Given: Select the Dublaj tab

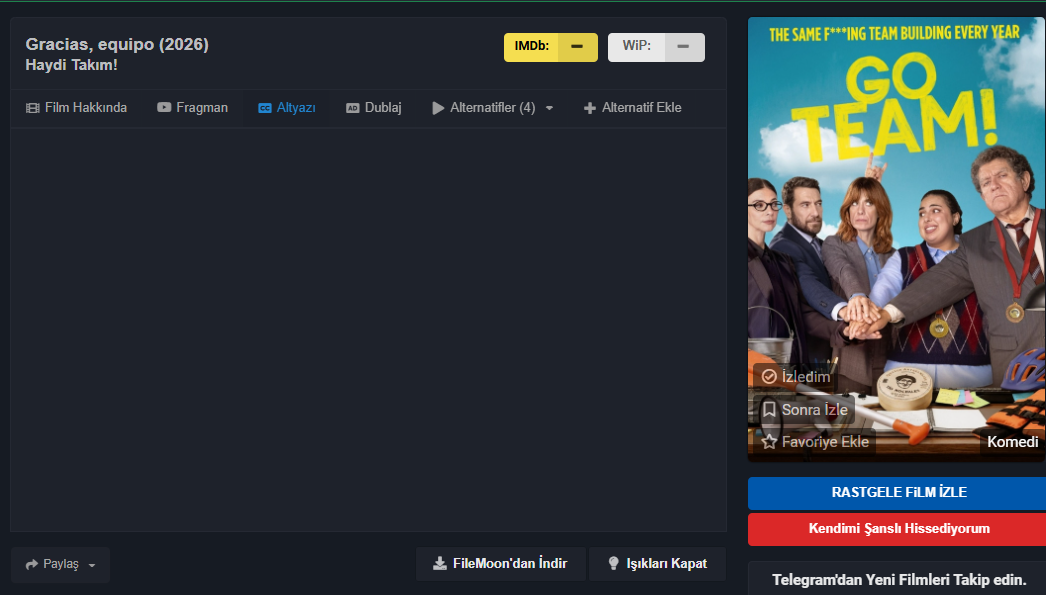Looking at the screenshot, I should point(374,107).
